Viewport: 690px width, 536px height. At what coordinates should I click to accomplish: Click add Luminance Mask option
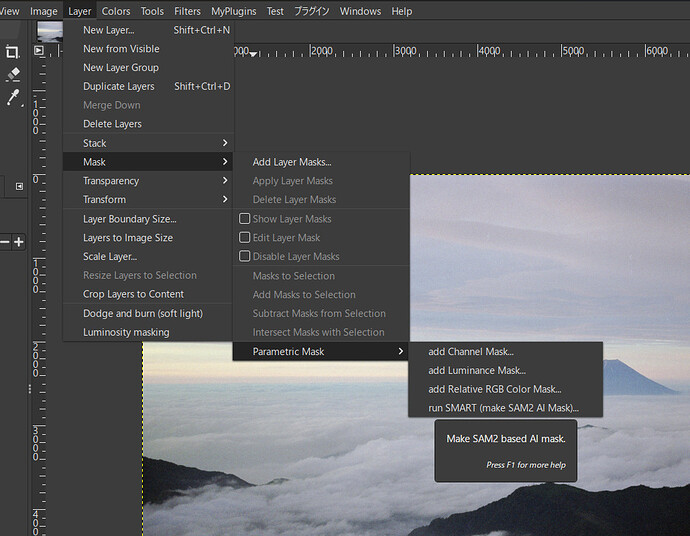point(476,371)
